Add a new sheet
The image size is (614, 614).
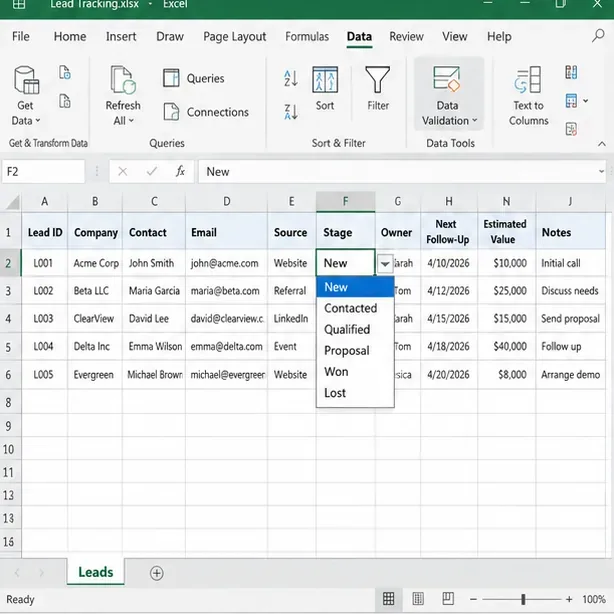[x=157, y=573]
